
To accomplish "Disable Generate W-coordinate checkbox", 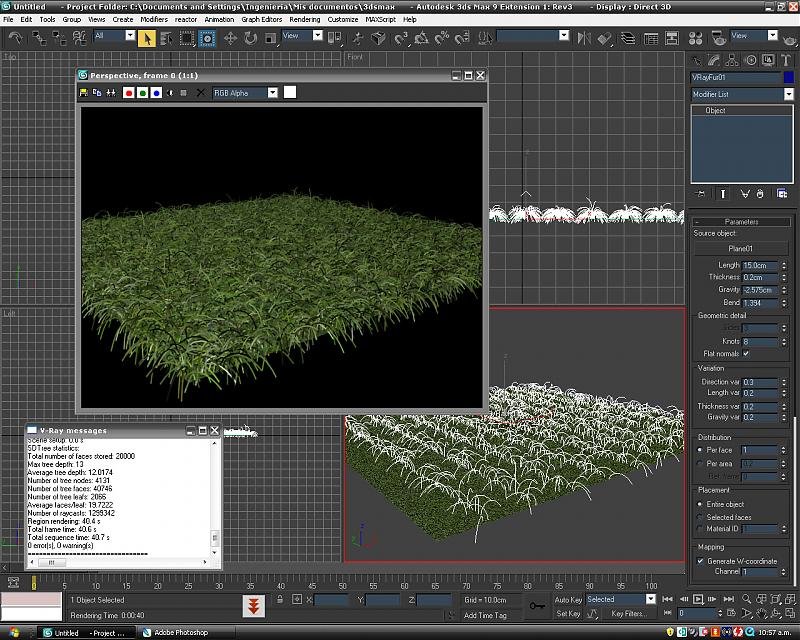I will tap(700, 561).
